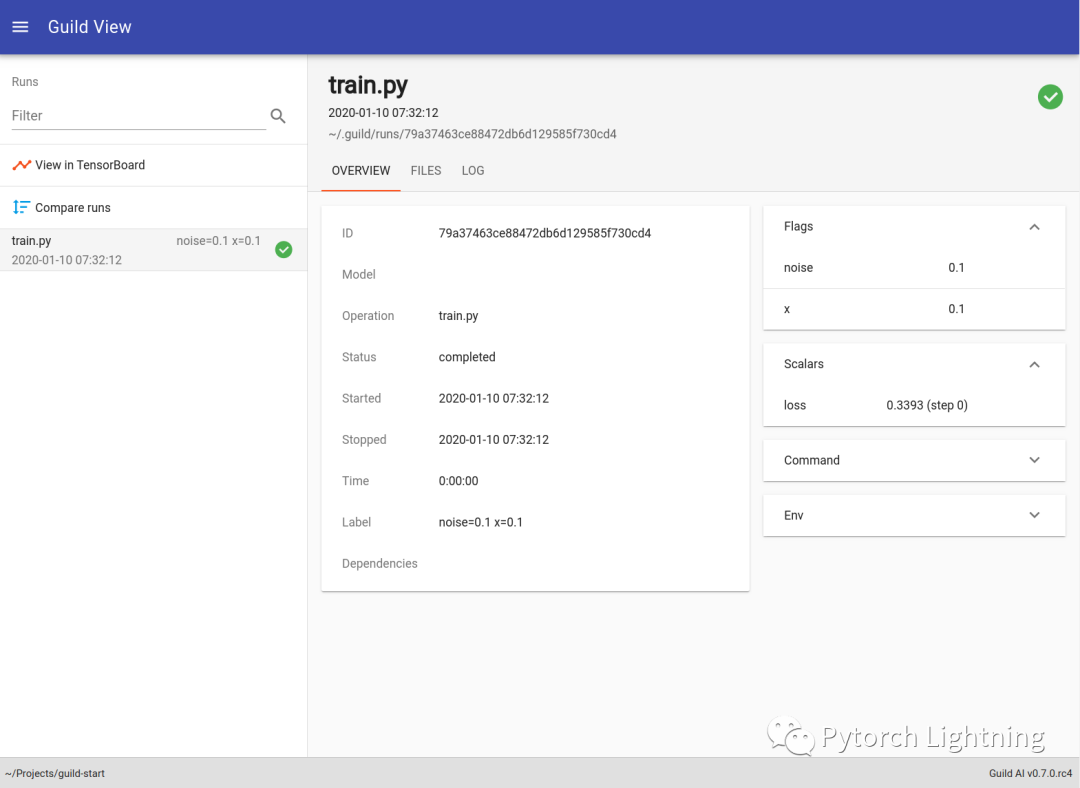Click the Flags panel header title
1080x788 pixels.
tap(798, 227)
